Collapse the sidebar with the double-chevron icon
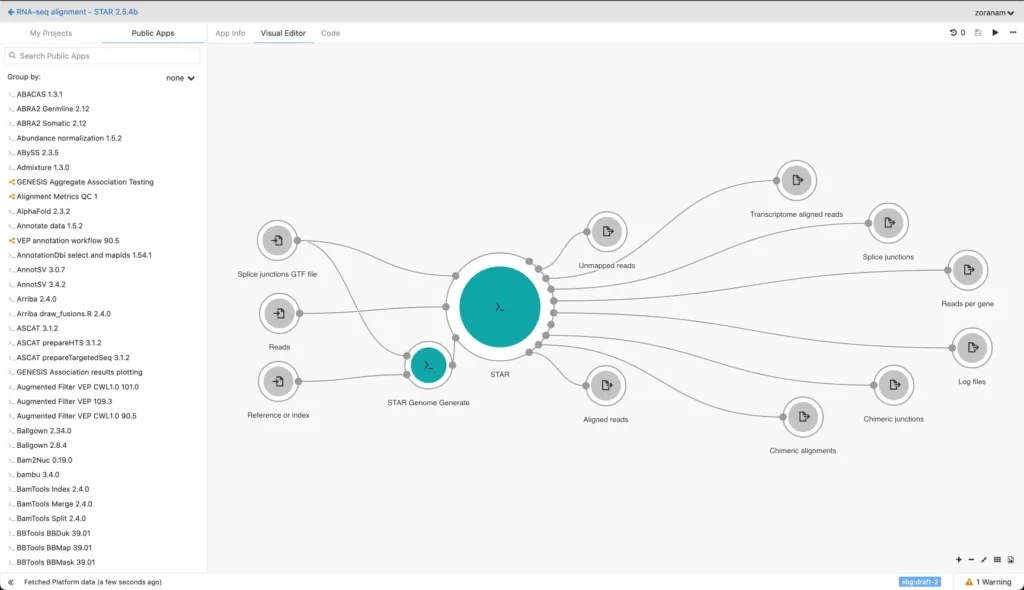Screen dimensions: 1024x590 tap(10, 582)
